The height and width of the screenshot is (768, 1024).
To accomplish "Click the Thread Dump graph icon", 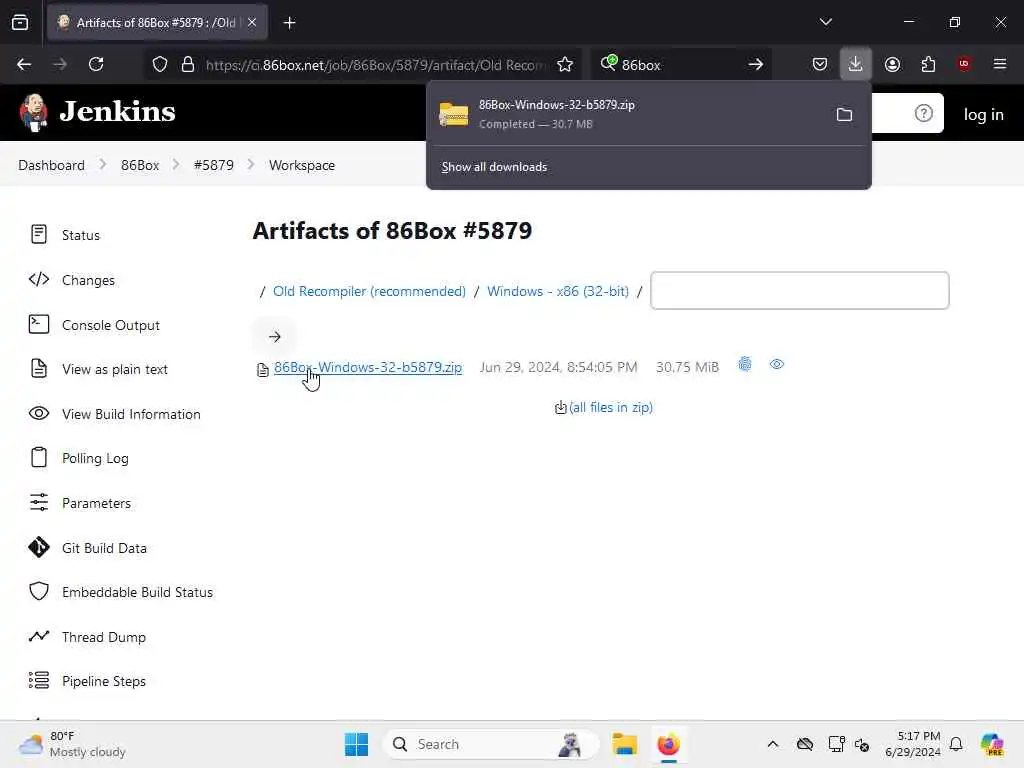I will [x=39, y=636].
